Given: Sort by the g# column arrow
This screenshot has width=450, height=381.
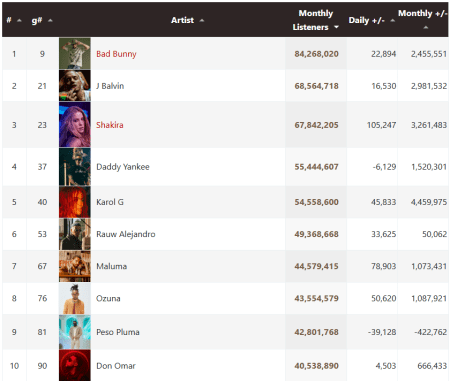Looking at the screenshot, I should tap(50, 21).
